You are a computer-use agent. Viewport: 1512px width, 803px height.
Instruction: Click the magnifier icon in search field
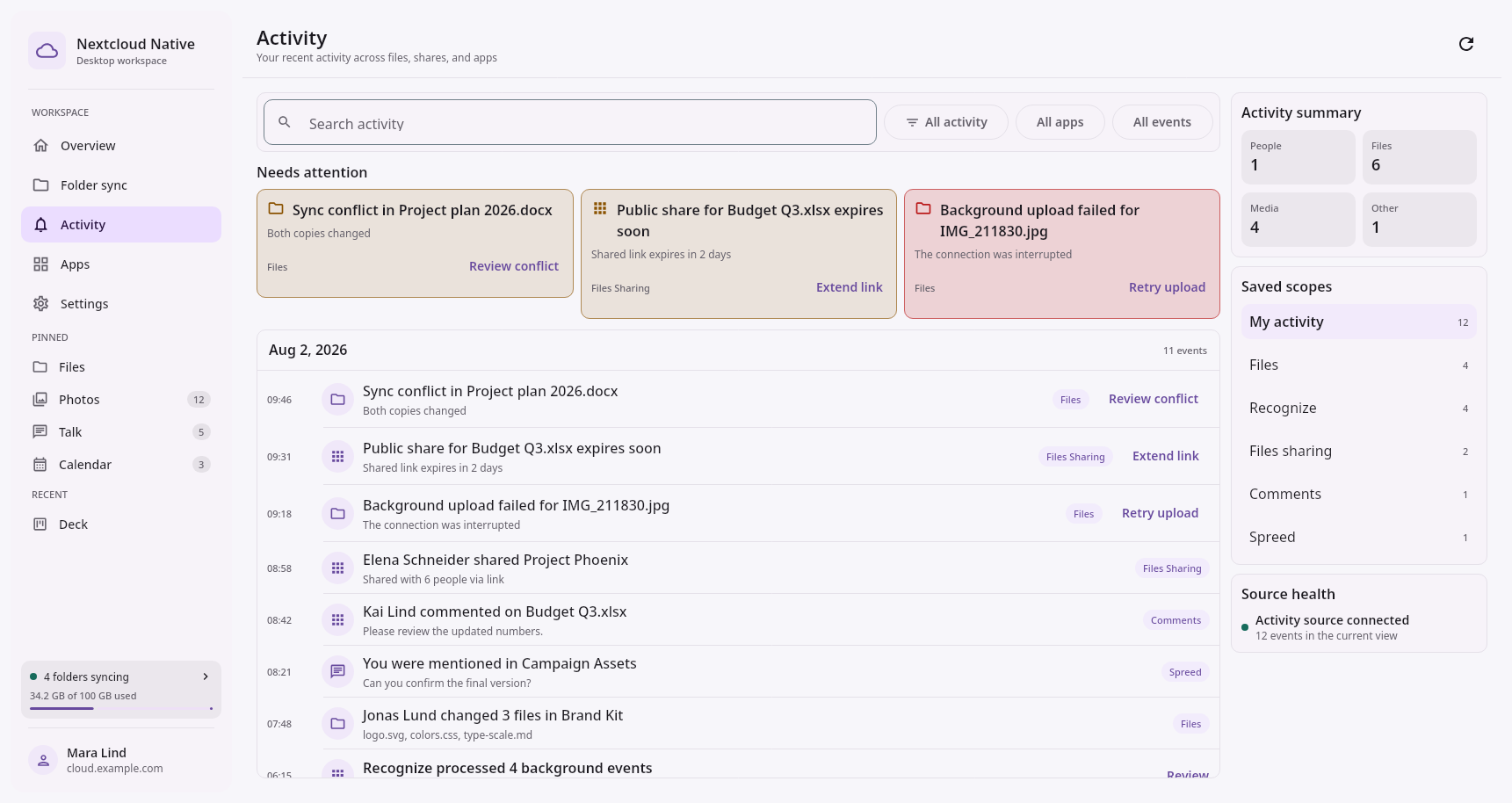(x=285, y=122)
